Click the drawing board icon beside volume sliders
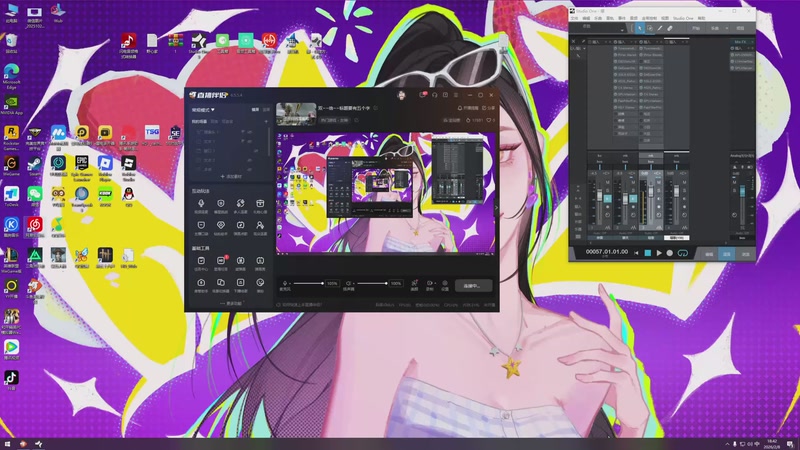This screenshot has height=450, width=800. 414,284
